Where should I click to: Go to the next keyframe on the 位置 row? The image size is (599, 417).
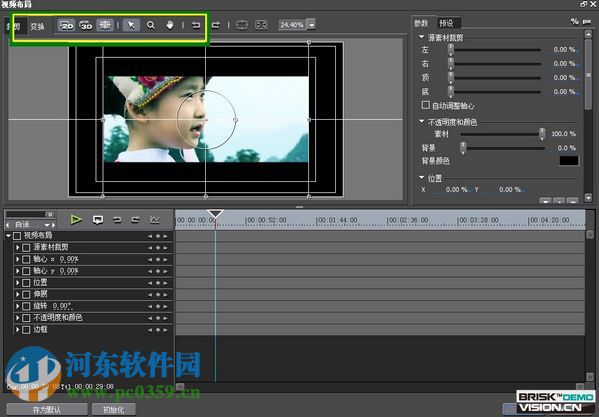click(x=165, y=283)
